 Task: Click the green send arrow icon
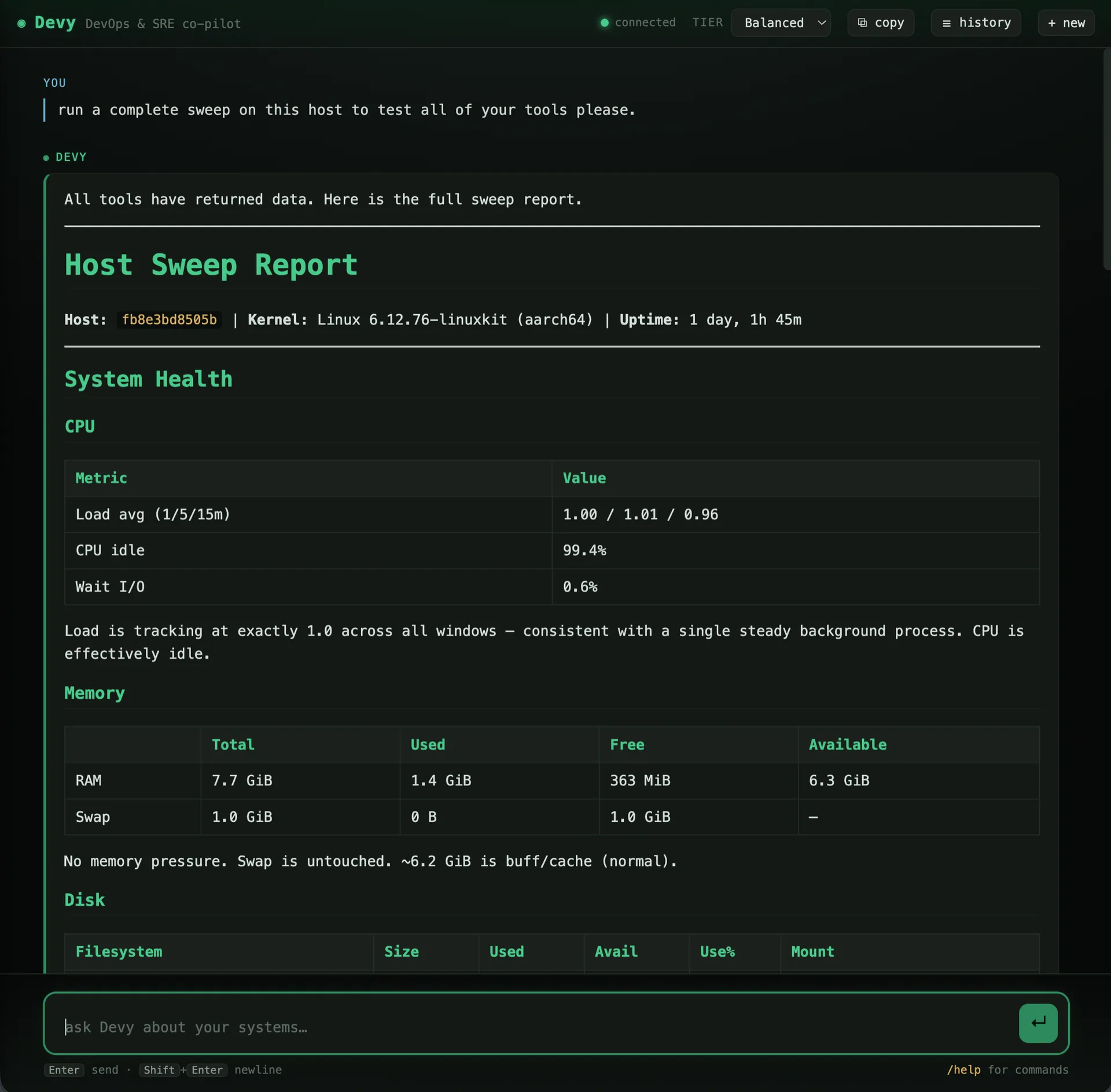pyautogui.click(x=1038, y=1023)
